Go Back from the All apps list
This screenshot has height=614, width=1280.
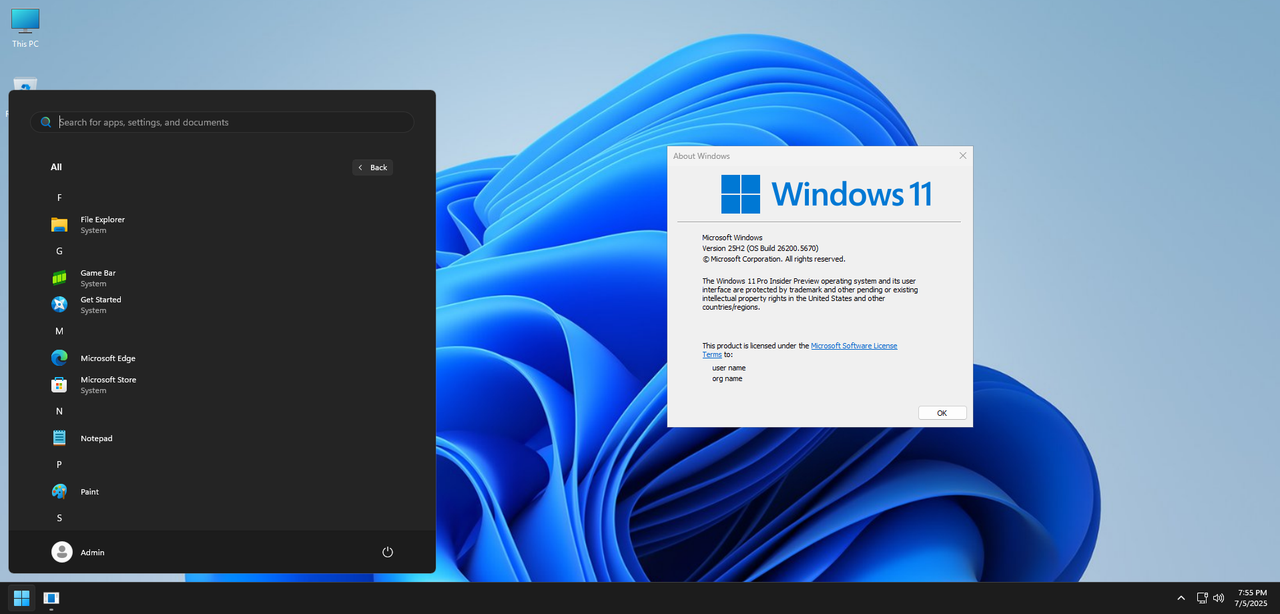[x=373, y=167]
